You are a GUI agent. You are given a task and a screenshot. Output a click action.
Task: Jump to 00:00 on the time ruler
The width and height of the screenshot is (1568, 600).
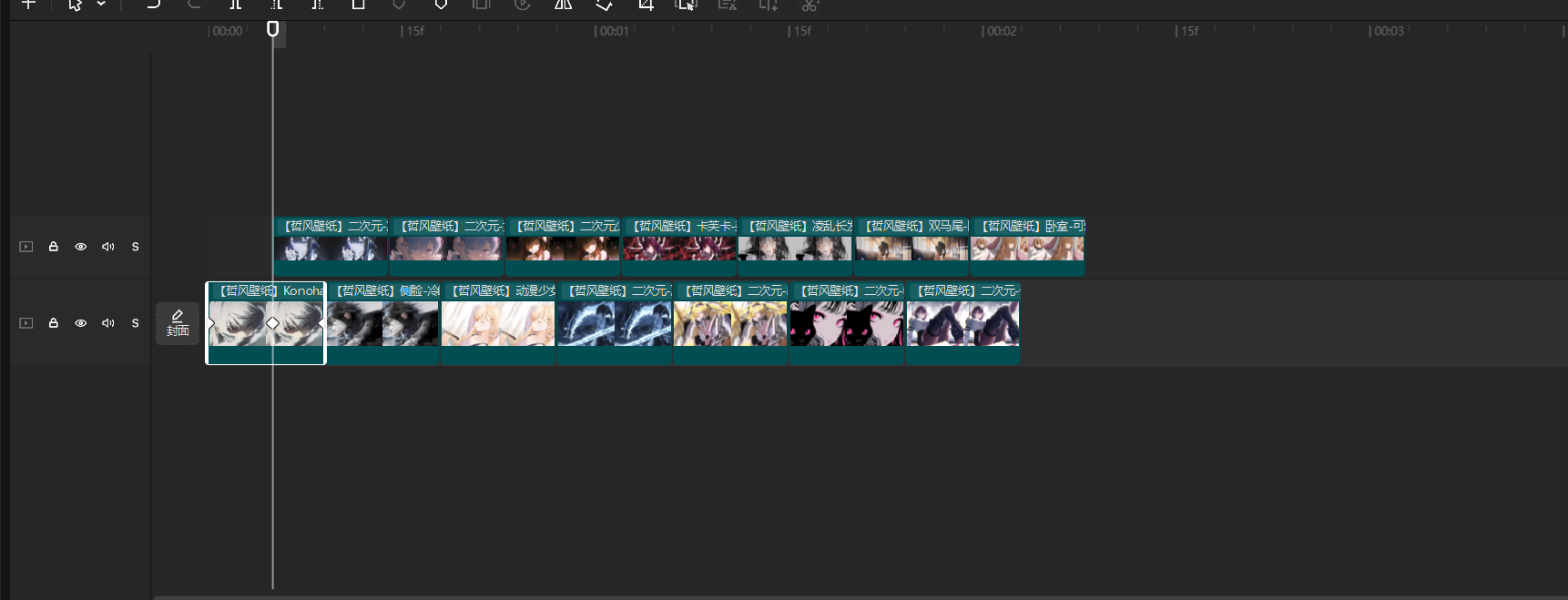(227, 31)
